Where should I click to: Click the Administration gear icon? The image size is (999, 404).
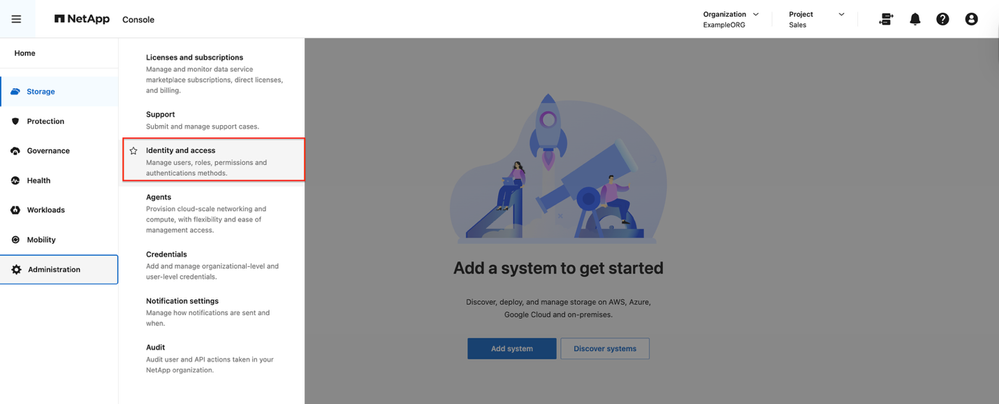17,270
